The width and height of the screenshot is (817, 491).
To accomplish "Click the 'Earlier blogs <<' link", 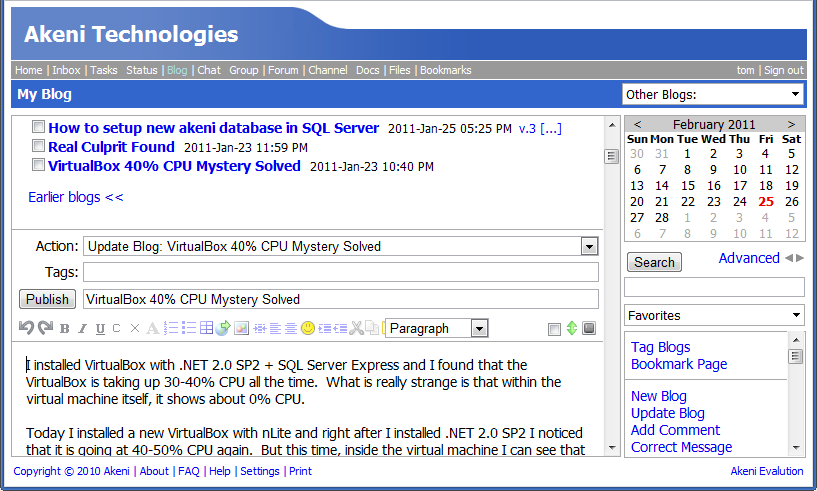I will [x=76, y=197].
